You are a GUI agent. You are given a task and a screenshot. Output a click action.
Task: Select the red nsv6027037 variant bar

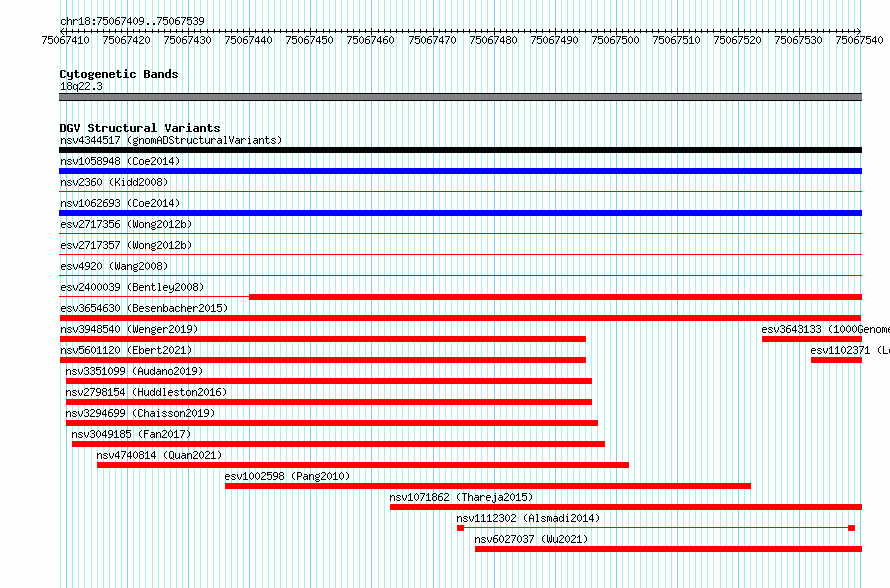click(669, 549)
